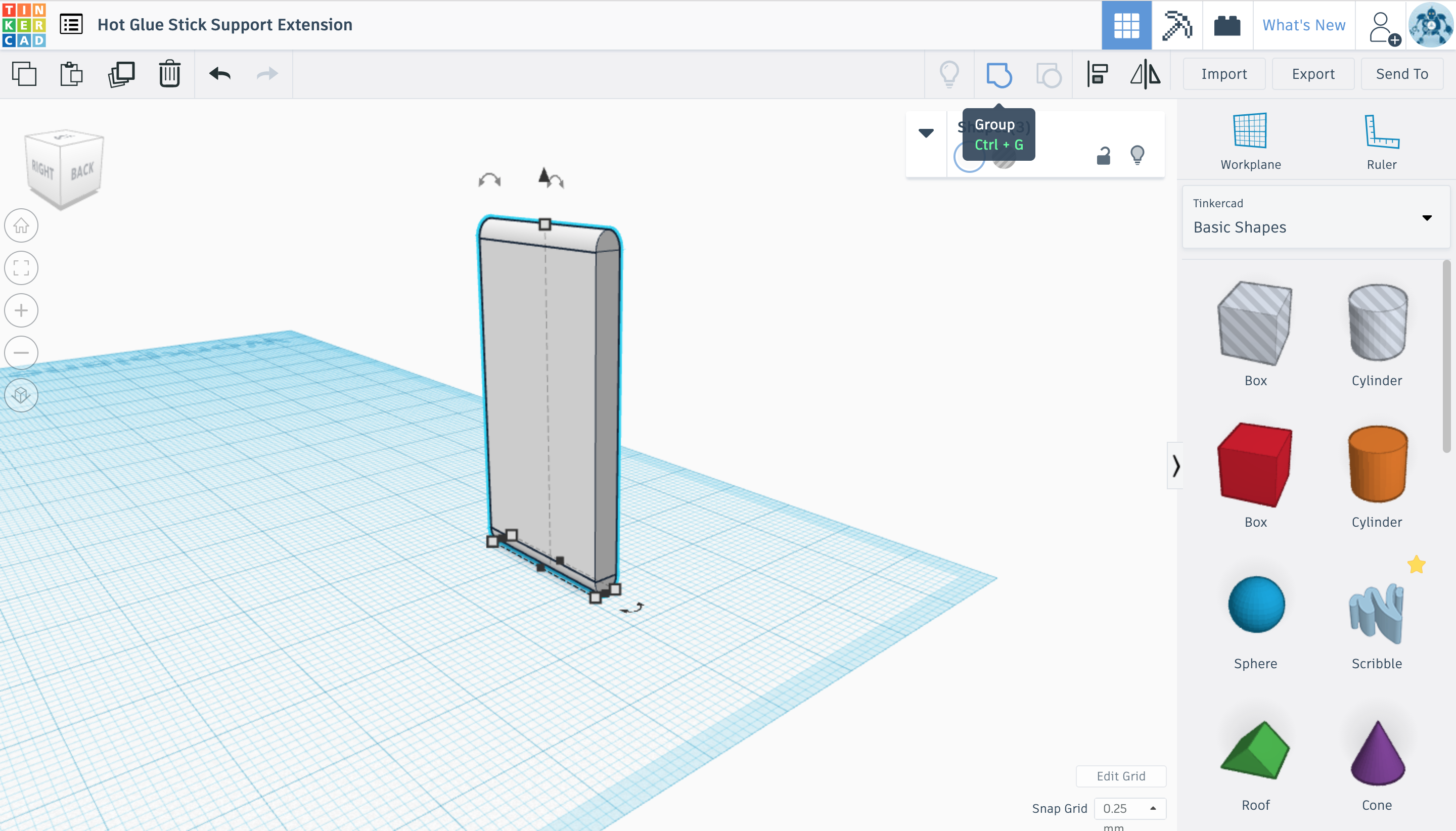
Task: Open the What's New menu
Action: pos(1304,25)
